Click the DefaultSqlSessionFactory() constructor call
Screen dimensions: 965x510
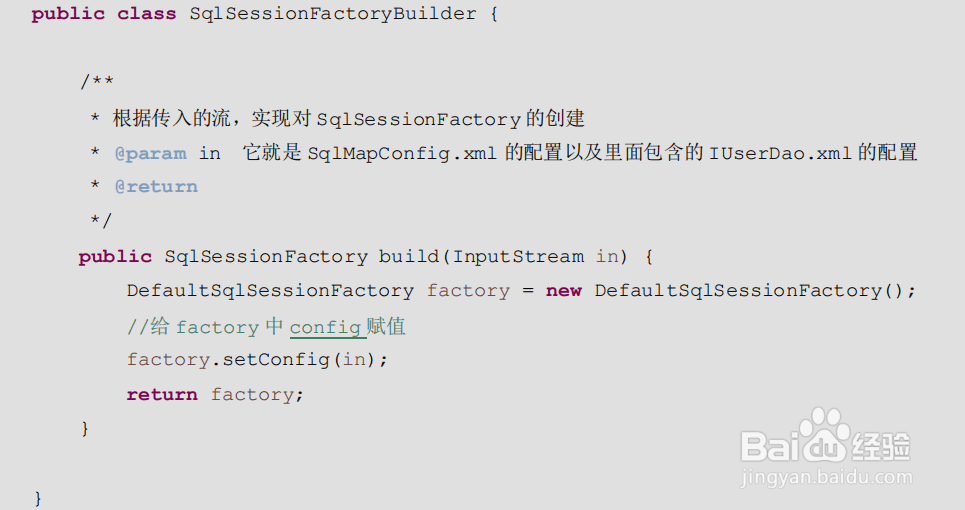tap(755, 290)
